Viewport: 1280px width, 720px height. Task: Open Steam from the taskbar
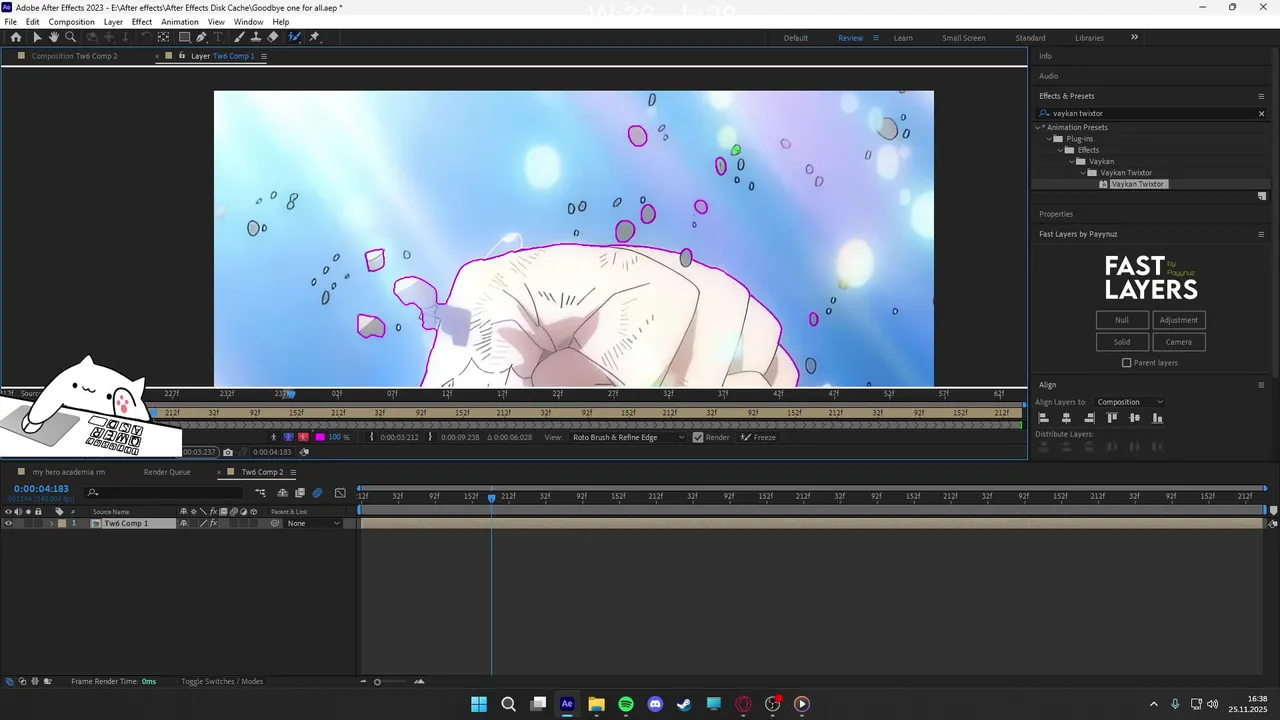(684, 704)
